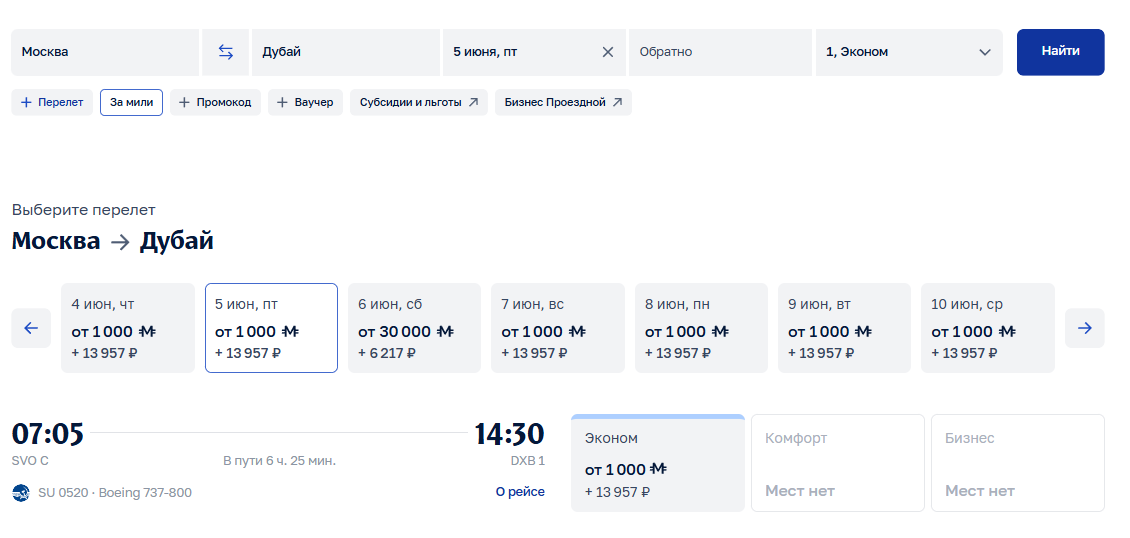Open the Субсидии и льготы external link

click(x=419, y=102)
